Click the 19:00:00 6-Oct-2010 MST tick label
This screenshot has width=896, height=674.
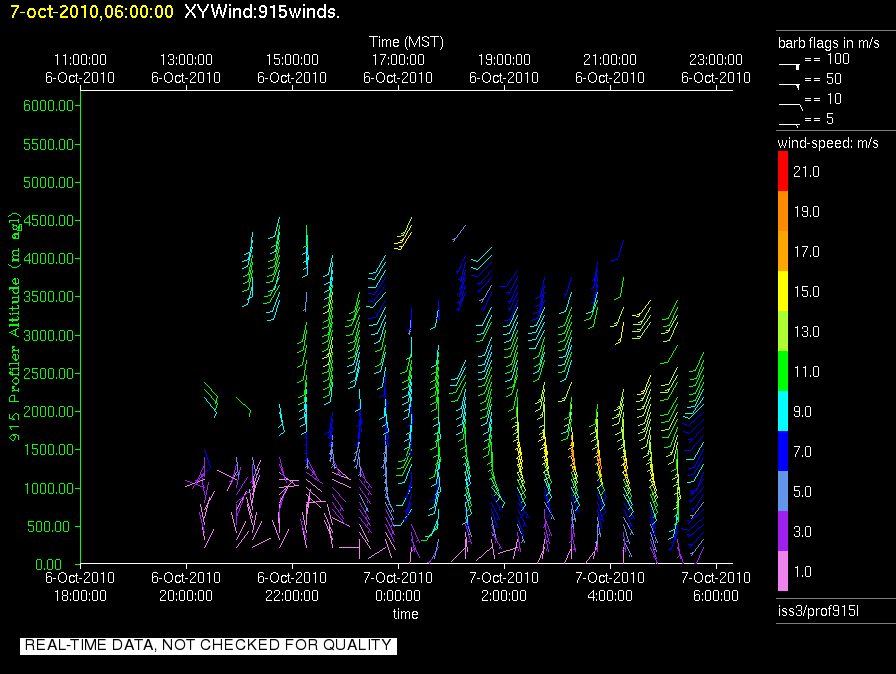[x=504, y=69]
